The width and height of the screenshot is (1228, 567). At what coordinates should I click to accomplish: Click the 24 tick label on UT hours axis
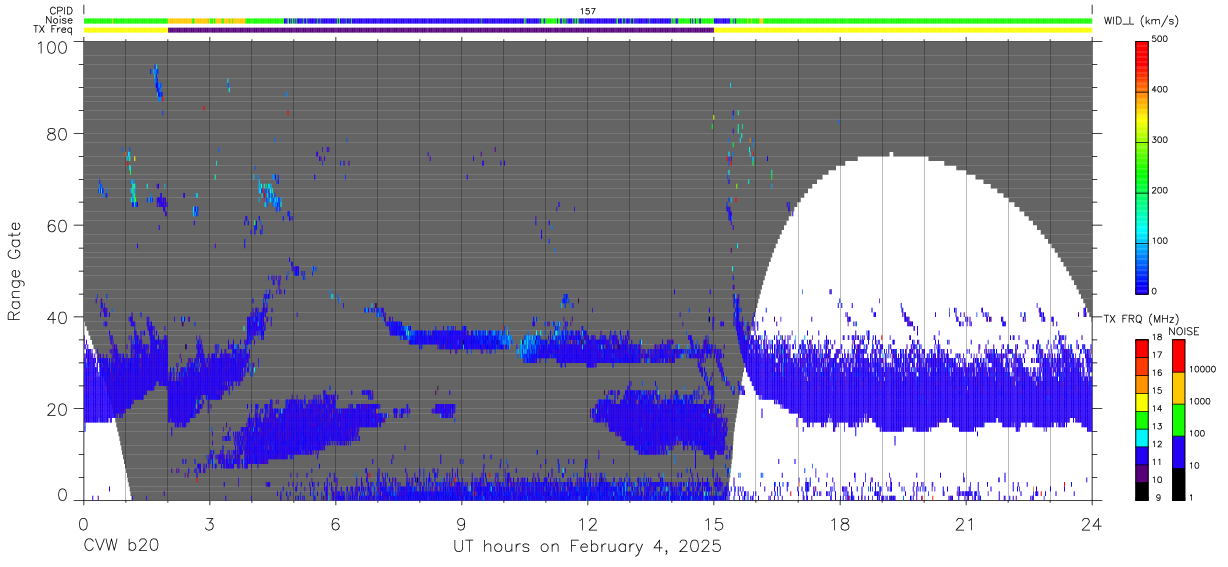coord(1092,524)
